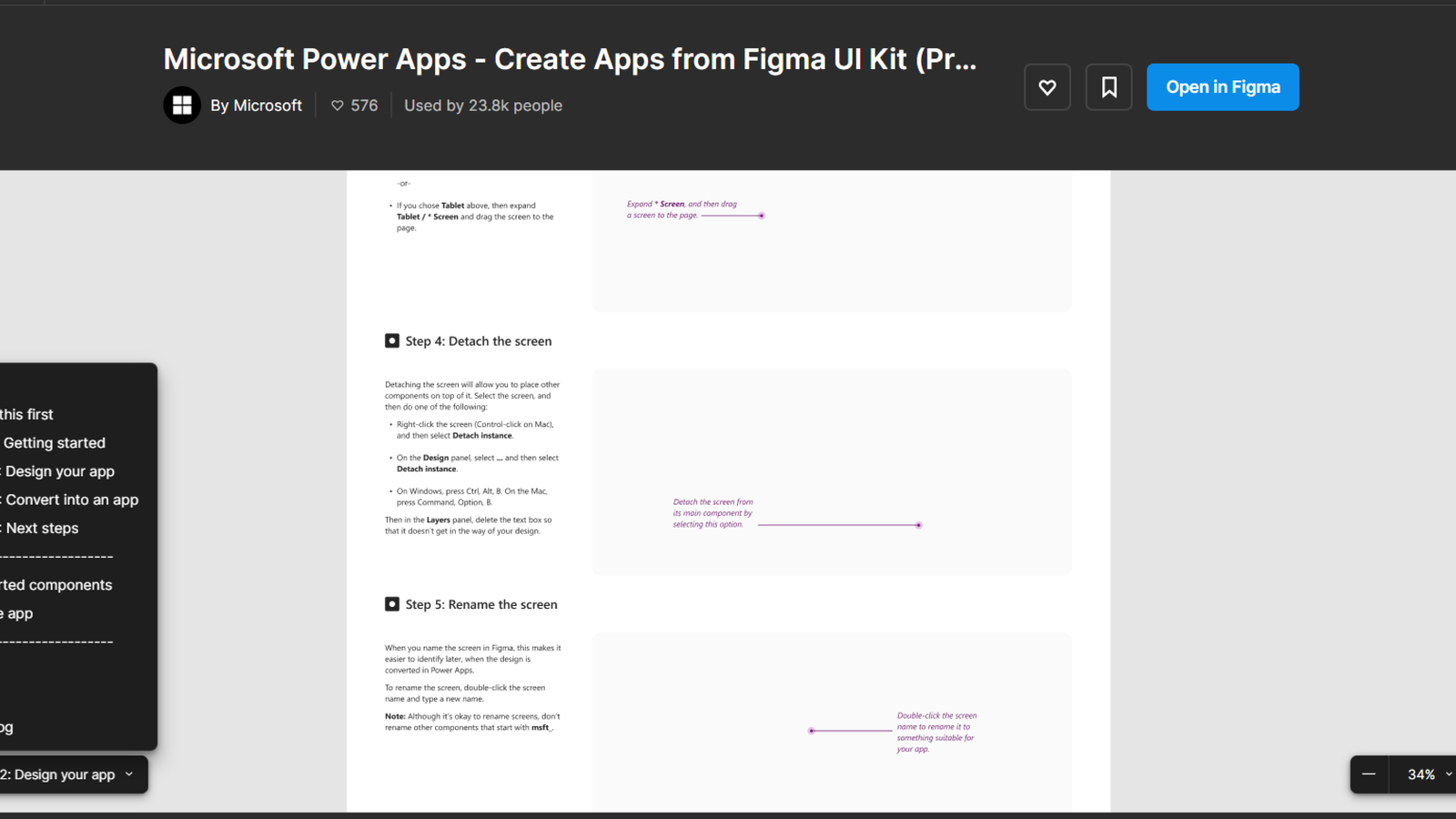Click the 'Expand * Screen, and then drag' annotation

tap(682, 209)
